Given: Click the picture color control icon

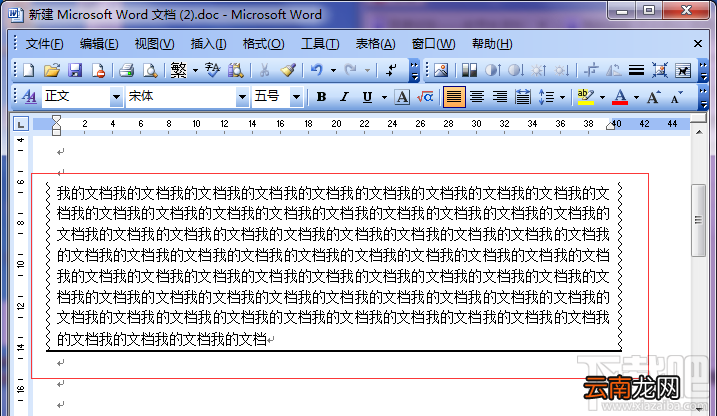Looking at the screenshot, I should coord(469,70).
